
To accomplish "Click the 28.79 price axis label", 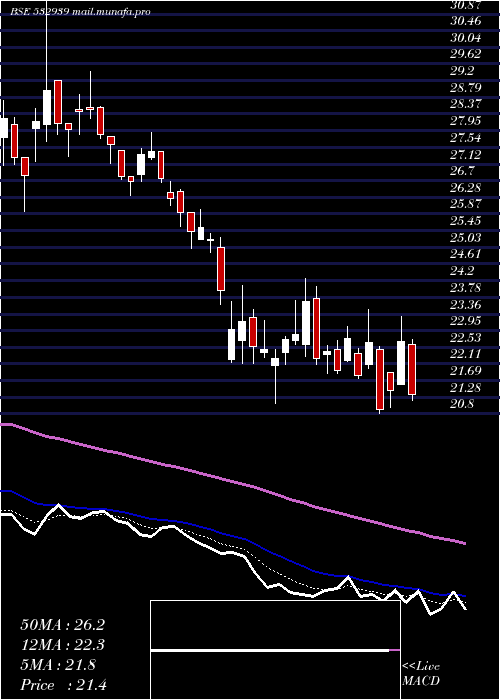I will pyautogui.click(x=466, y=88).
